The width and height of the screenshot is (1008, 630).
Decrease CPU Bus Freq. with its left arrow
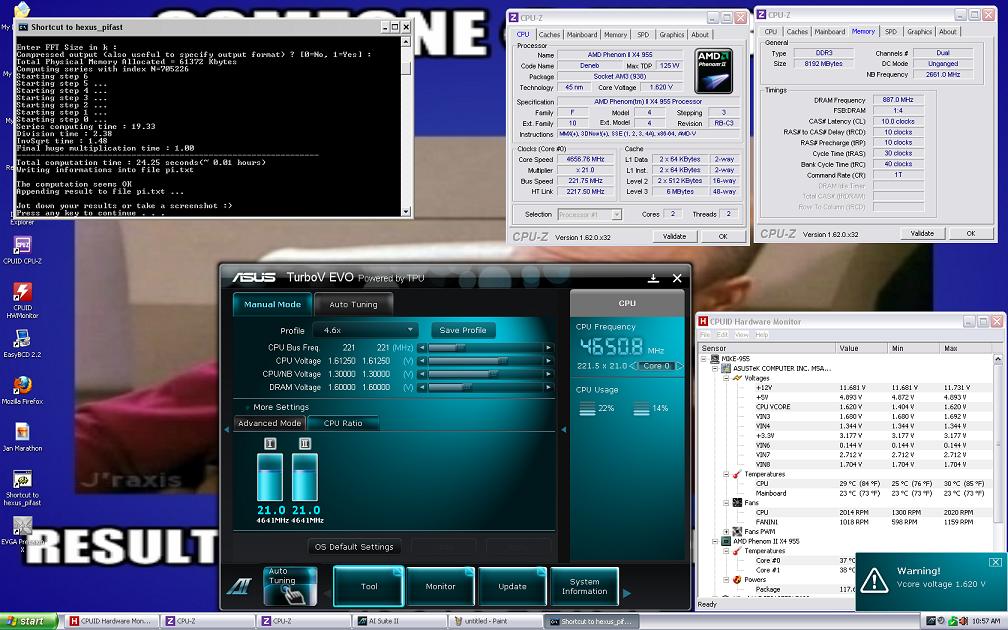tap(422, 348)
